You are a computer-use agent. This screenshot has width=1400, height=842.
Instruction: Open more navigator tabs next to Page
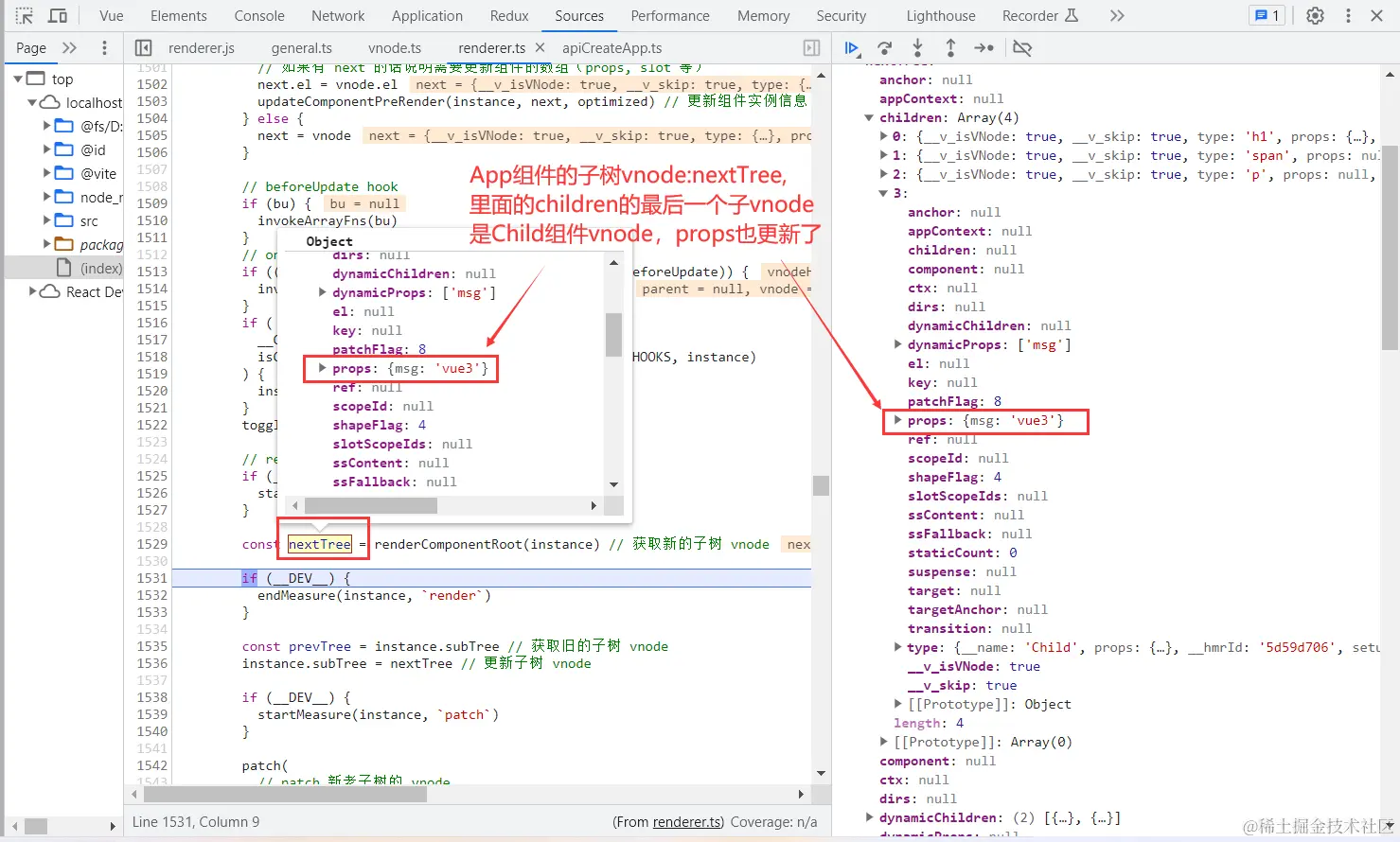69,48
